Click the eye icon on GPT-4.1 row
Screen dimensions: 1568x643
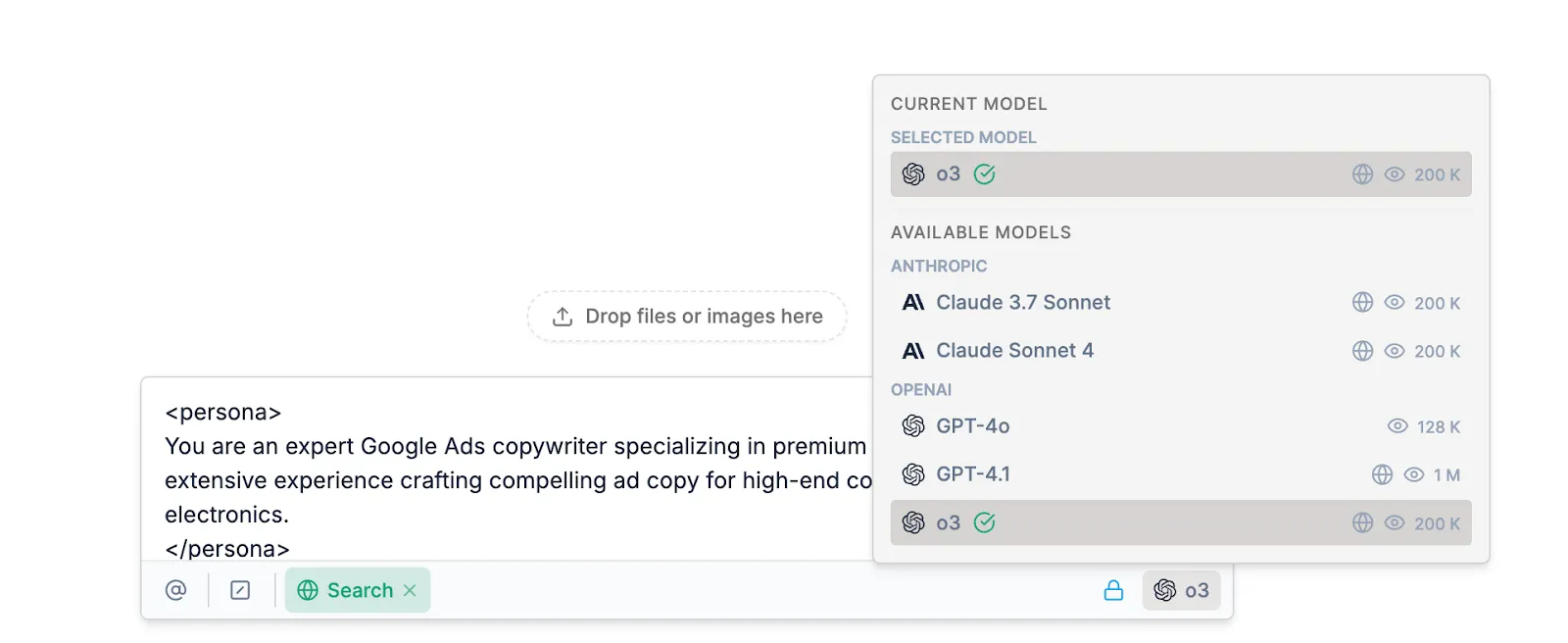pos(1414,474)
